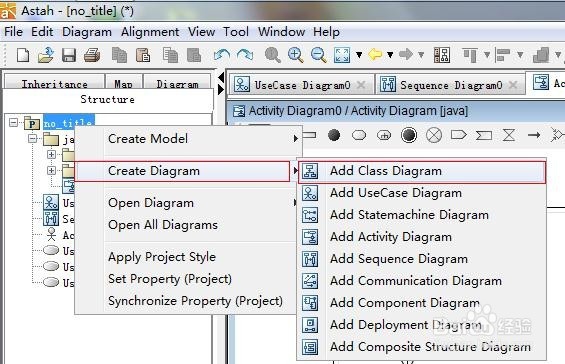This screenshot has height=364, width=565.
Task: Click the grayed magnifier reset zoom icon
Action: click(x=272, y=55)
